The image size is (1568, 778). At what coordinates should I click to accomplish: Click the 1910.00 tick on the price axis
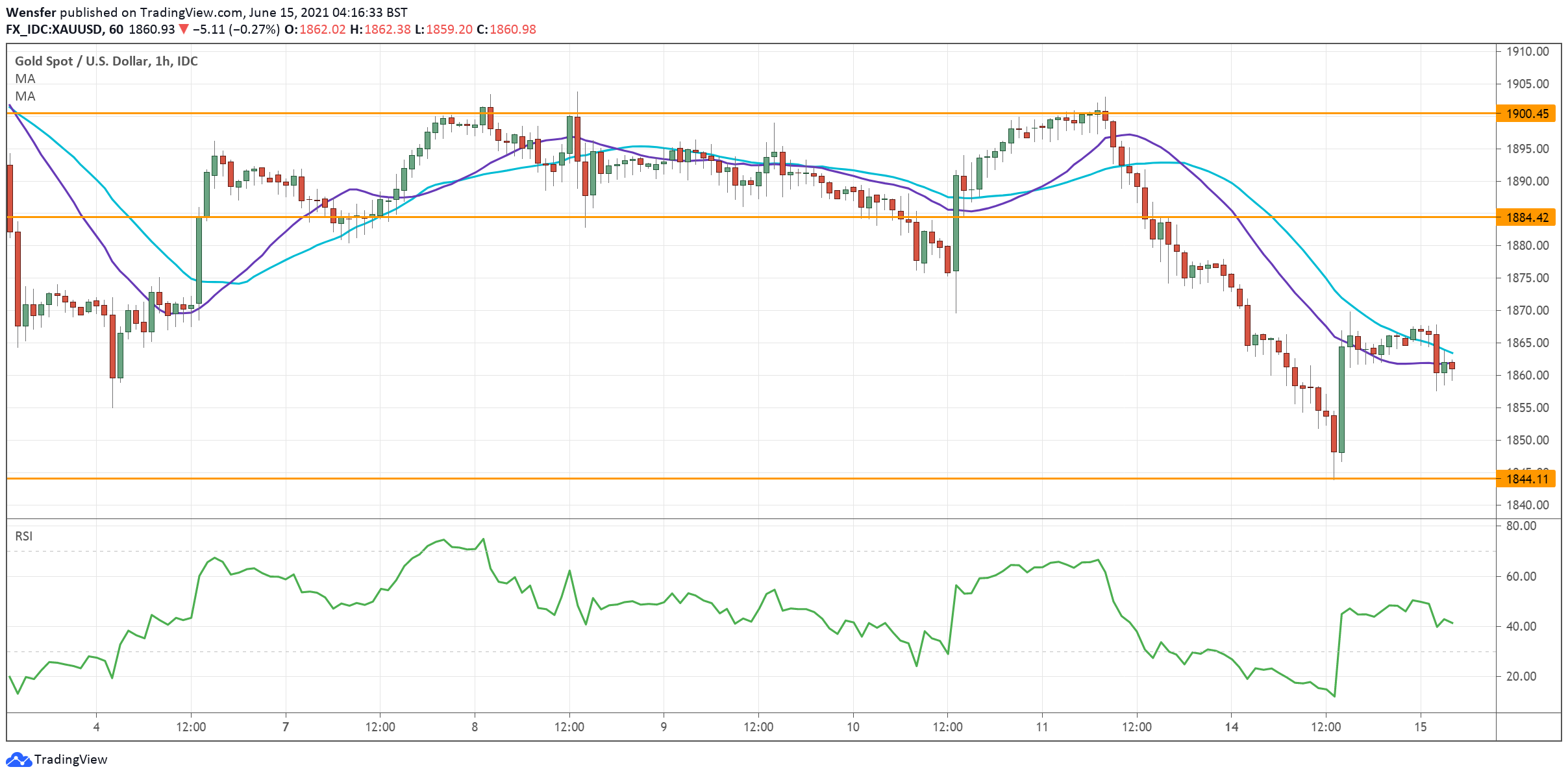[1527, 51]
